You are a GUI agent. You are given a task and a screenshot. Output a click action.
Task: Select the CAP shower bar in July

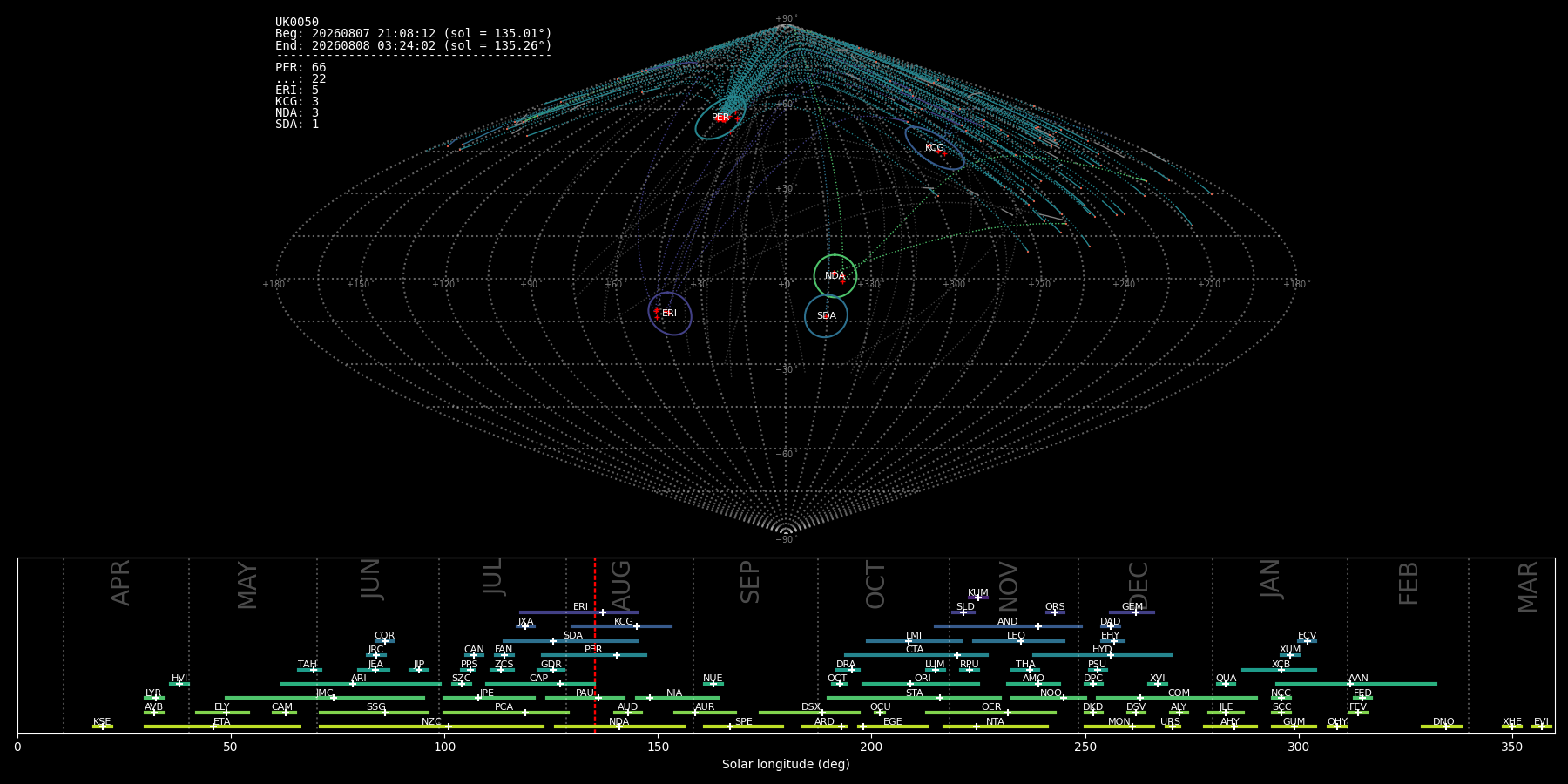pyautogui.click(x=540, y=684)
